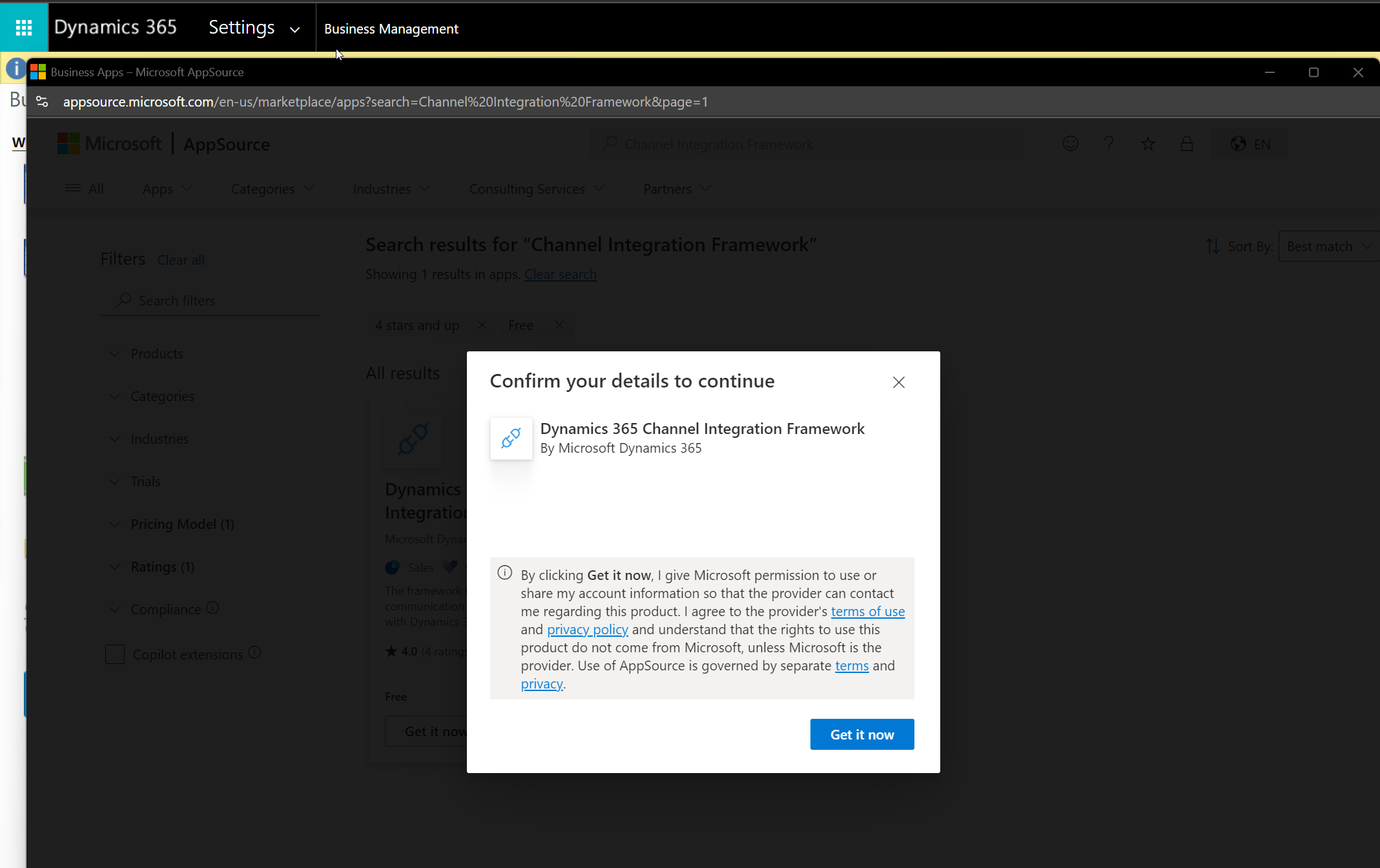Toggle the Copilot extensions checkbox

pos(115,654)
